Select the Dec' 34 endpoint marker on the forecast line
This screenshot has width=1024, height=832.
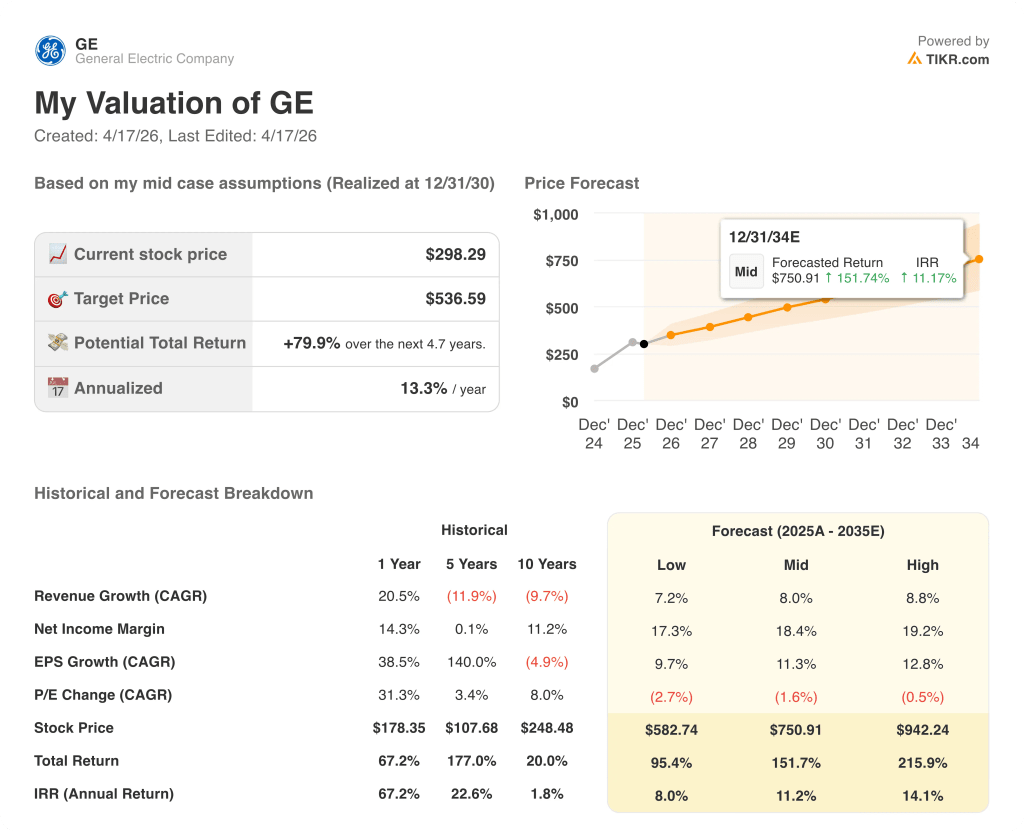point(977,260)
